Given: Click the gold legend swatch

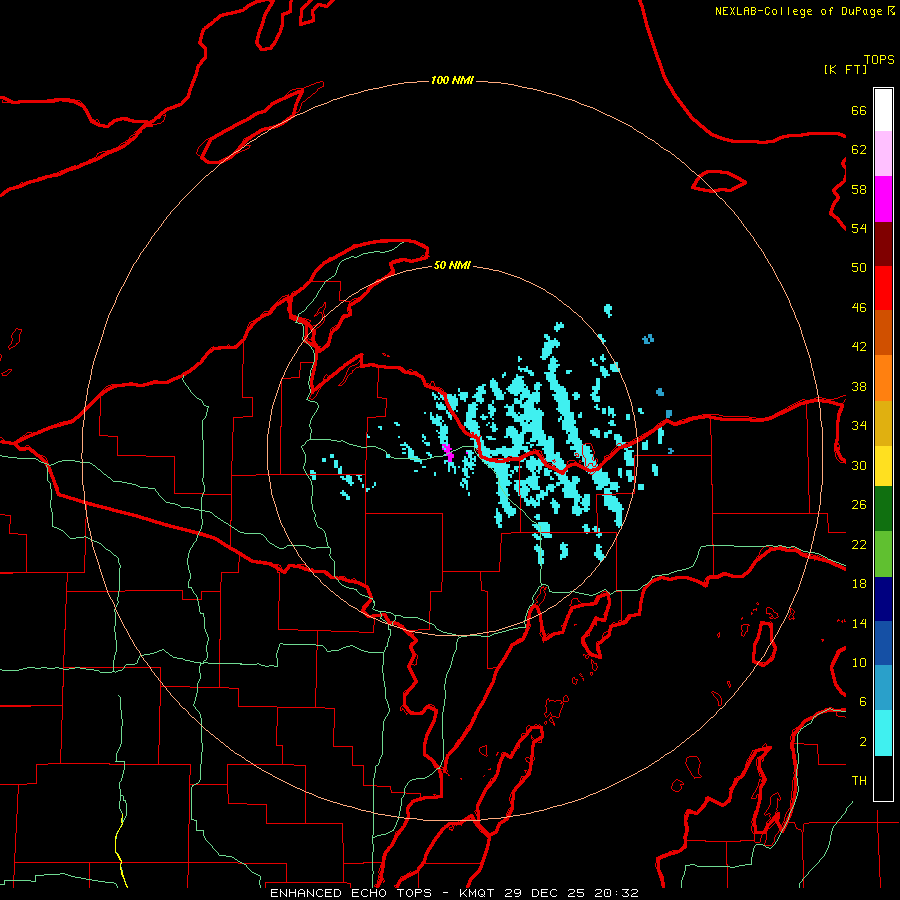Looking at the screenshot, I should pos(883,424).
